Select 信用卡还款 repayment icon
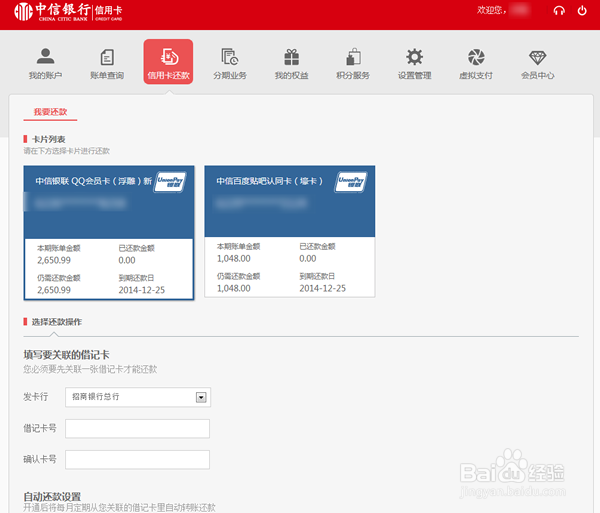The image size is (600, 513). [x=168, y=62]
